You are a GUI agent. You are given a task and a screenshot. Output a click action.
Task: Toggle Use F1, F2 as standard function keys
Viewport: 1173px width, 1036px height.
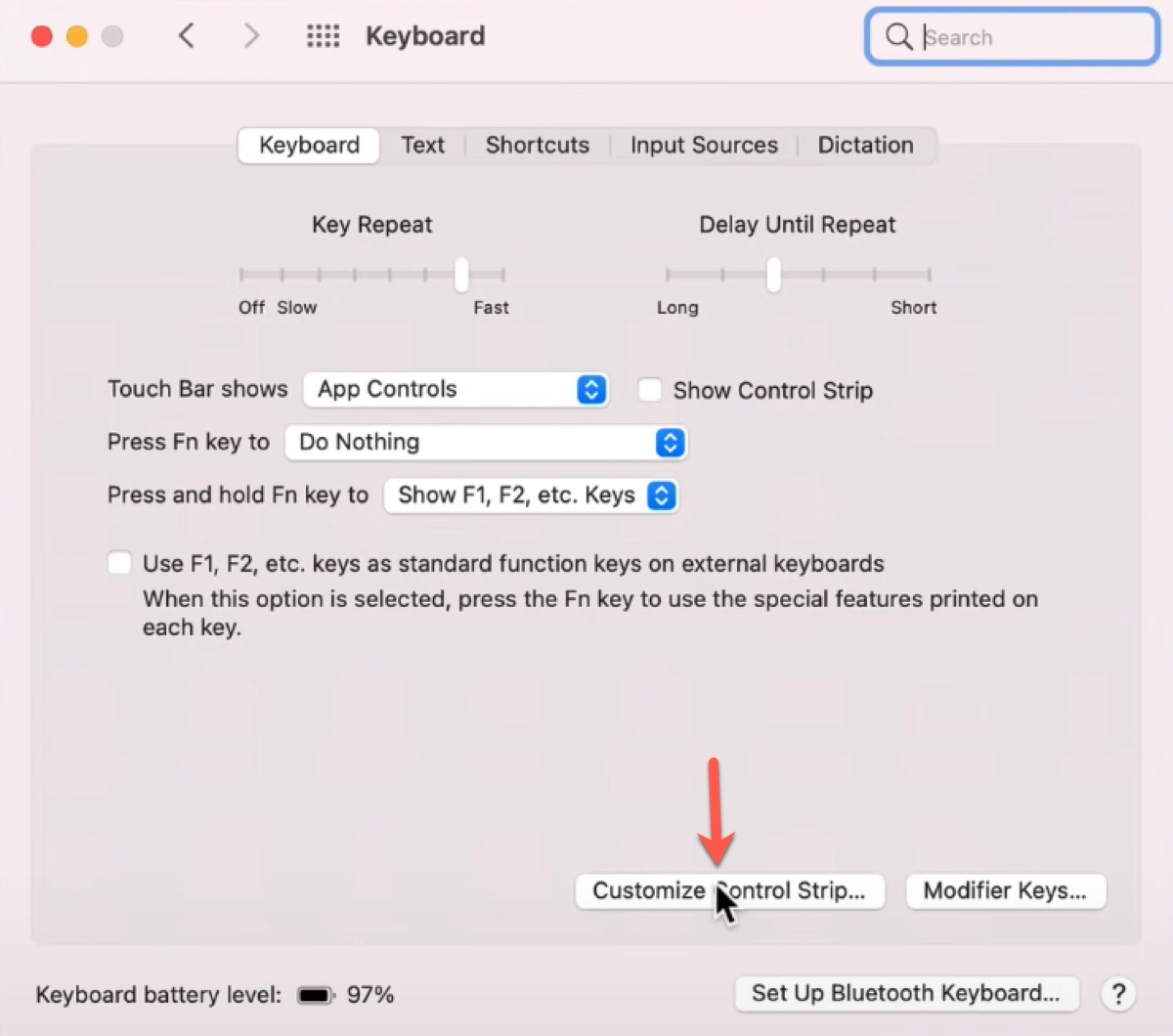(x=119, y=563)
